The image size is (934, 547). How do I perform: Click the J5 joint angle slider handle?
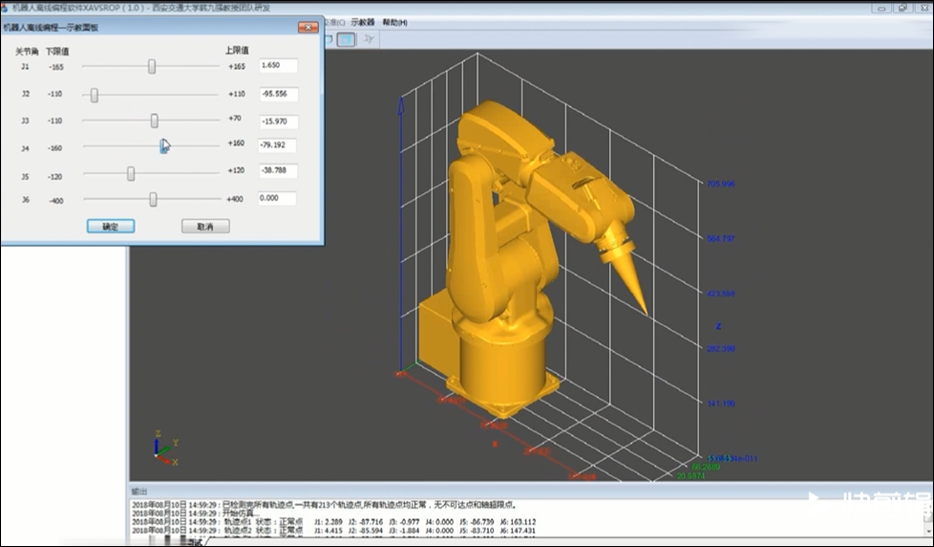click(131, 173)
